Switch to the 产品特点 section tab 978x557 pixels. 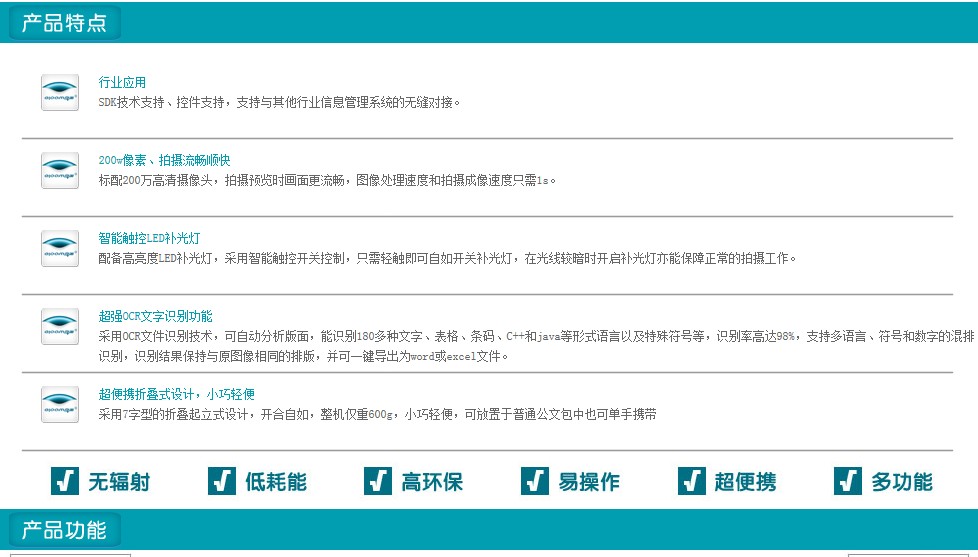[x=65, y=23]
